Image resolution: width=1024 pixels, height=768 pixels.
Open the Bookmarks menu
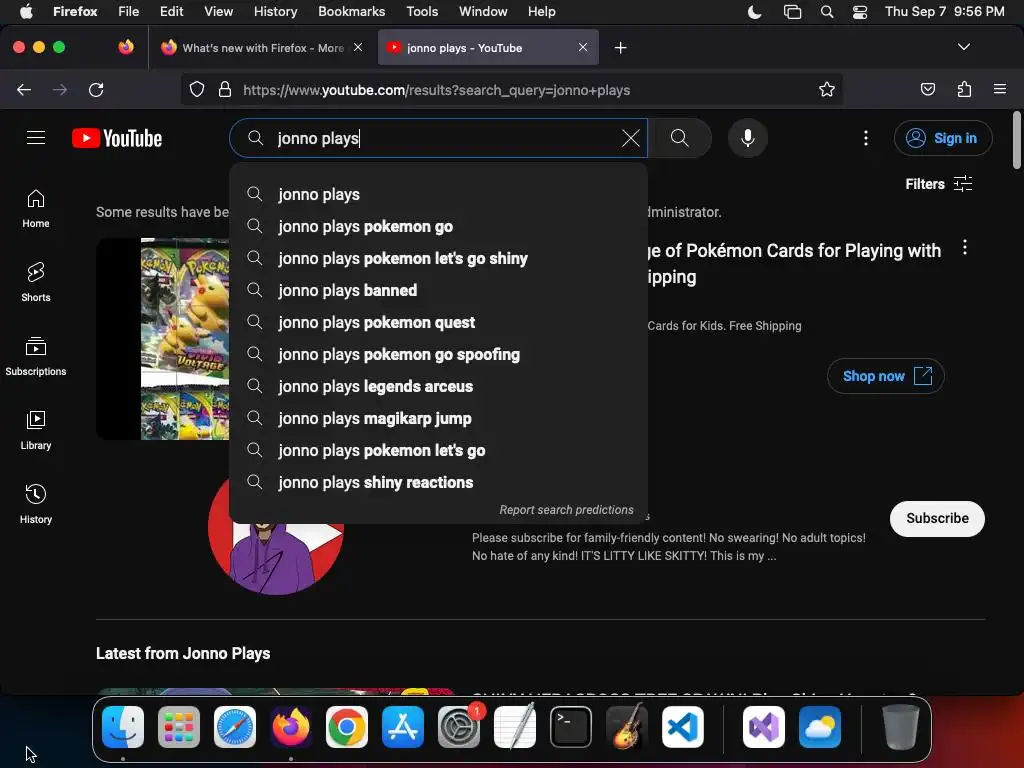[351, 12]
